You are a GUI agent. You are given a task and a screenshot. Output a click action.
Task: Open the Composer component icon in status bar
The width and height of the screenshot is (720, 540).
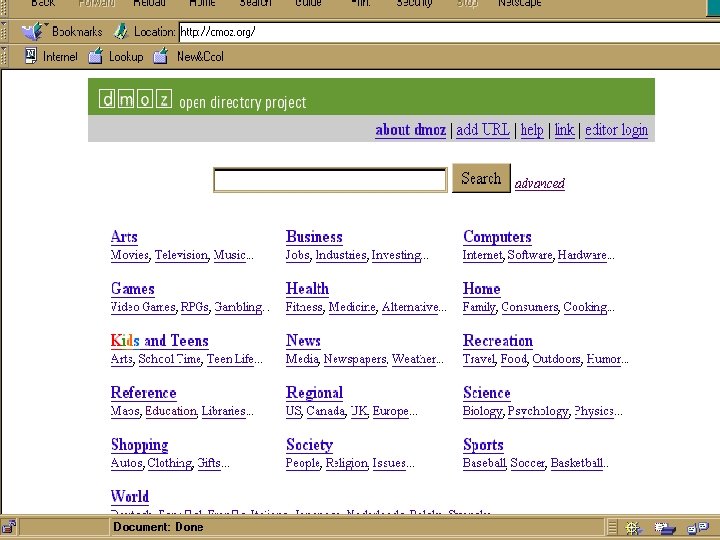[698, 528]
